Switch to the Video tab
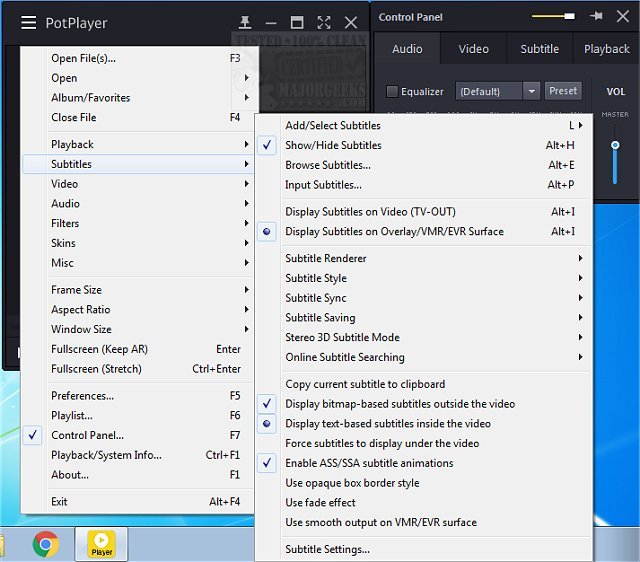This screenshot has height=562, width=640. coord(473,48)
